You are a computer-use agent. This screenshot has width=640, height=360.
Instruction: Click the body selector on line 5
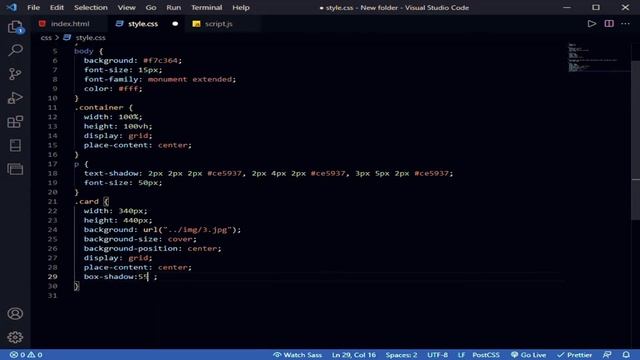tap(84, 51)
